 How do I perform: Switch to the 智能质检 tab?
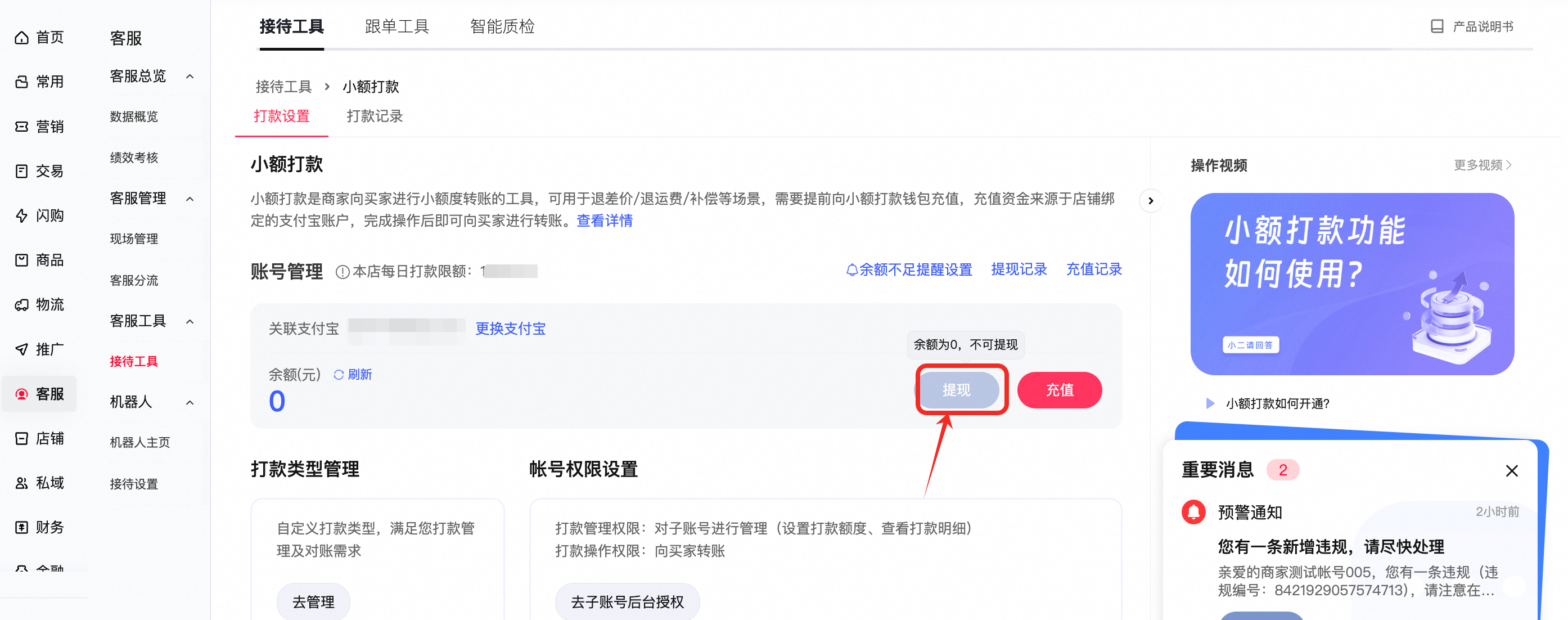click(502, 27)
